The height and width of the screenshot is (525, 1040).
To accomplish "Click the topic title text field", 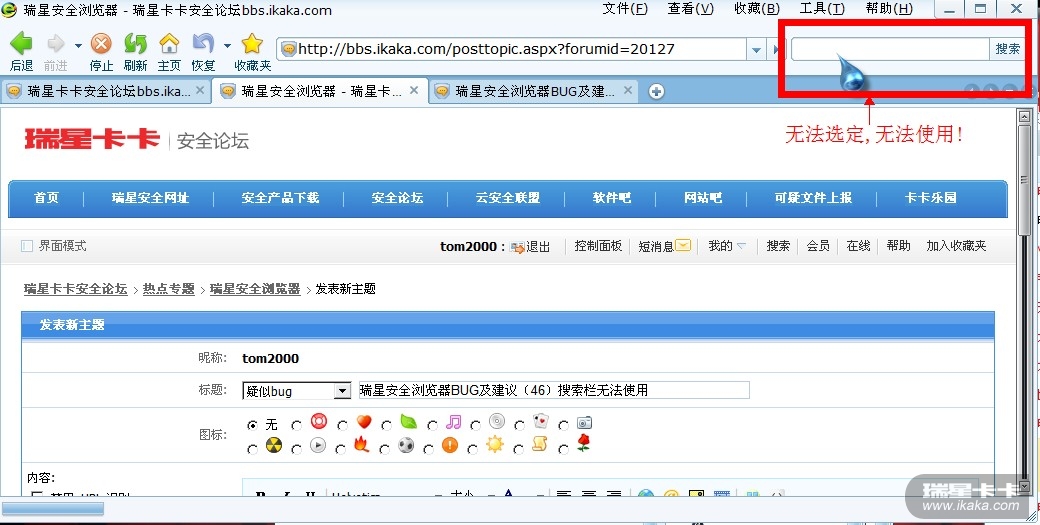I will pyautogui.click(x=554, y=390).
